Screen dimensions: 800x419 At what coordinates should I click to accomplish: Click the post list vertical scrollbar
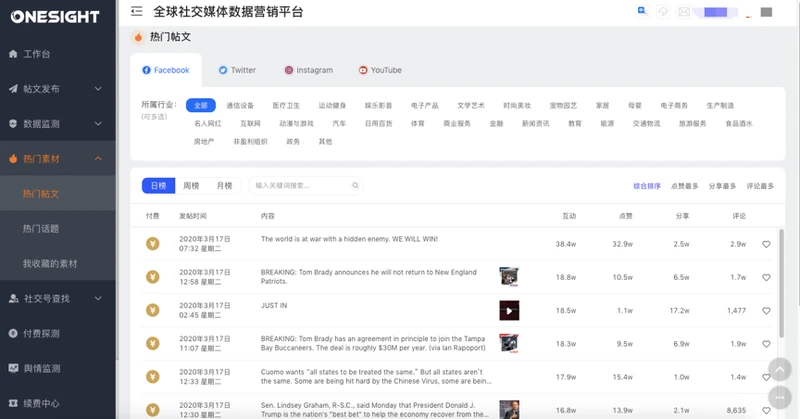[781, 283]
